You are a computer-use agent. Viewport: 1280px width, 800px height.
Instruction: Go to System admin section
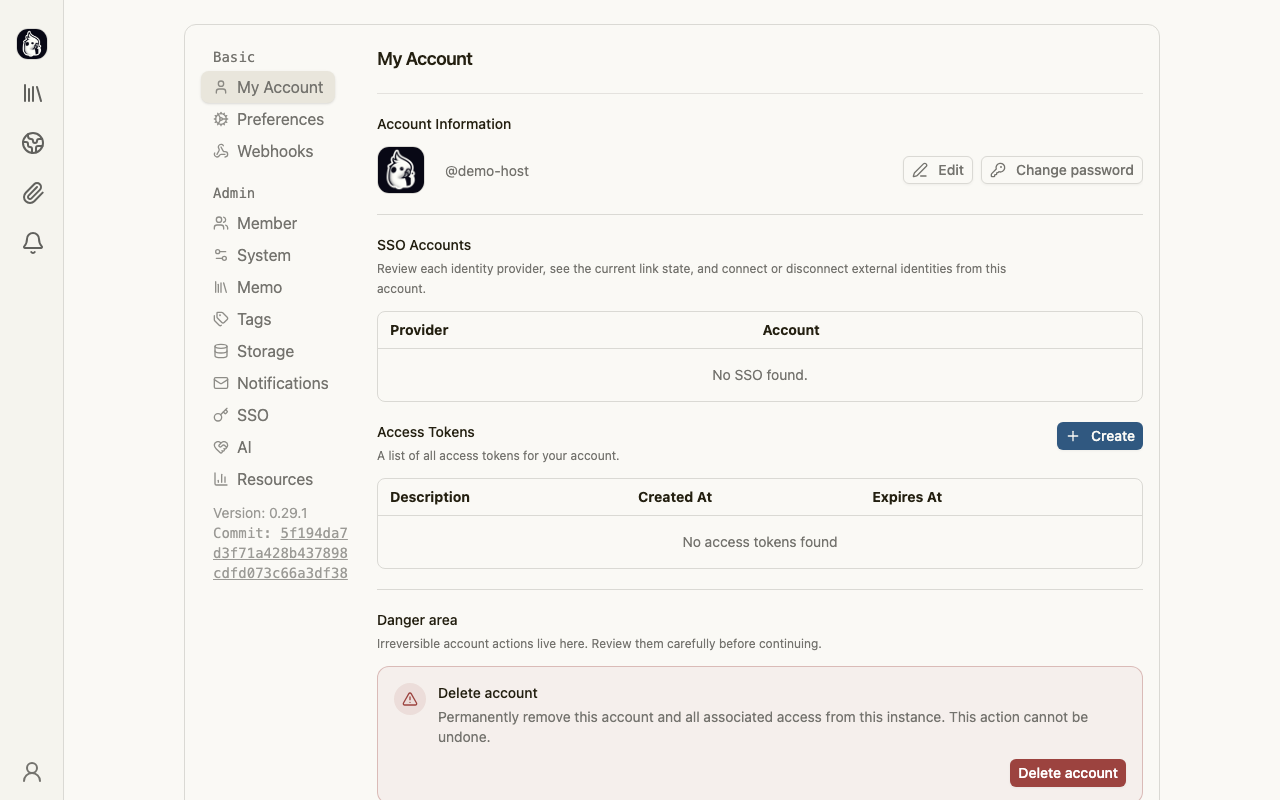(252, 255)
